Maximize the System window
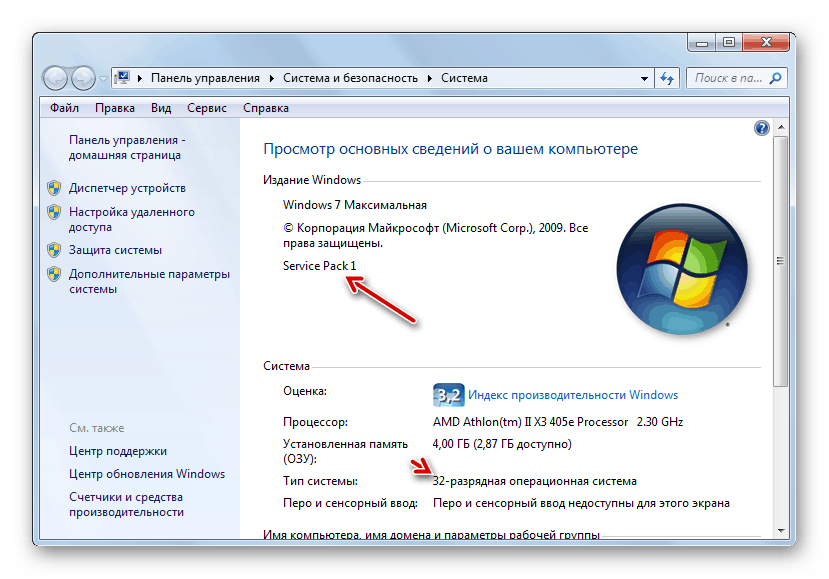Image resolution: width=829 pixels, height=579 pixels. (x=729, y=42)
